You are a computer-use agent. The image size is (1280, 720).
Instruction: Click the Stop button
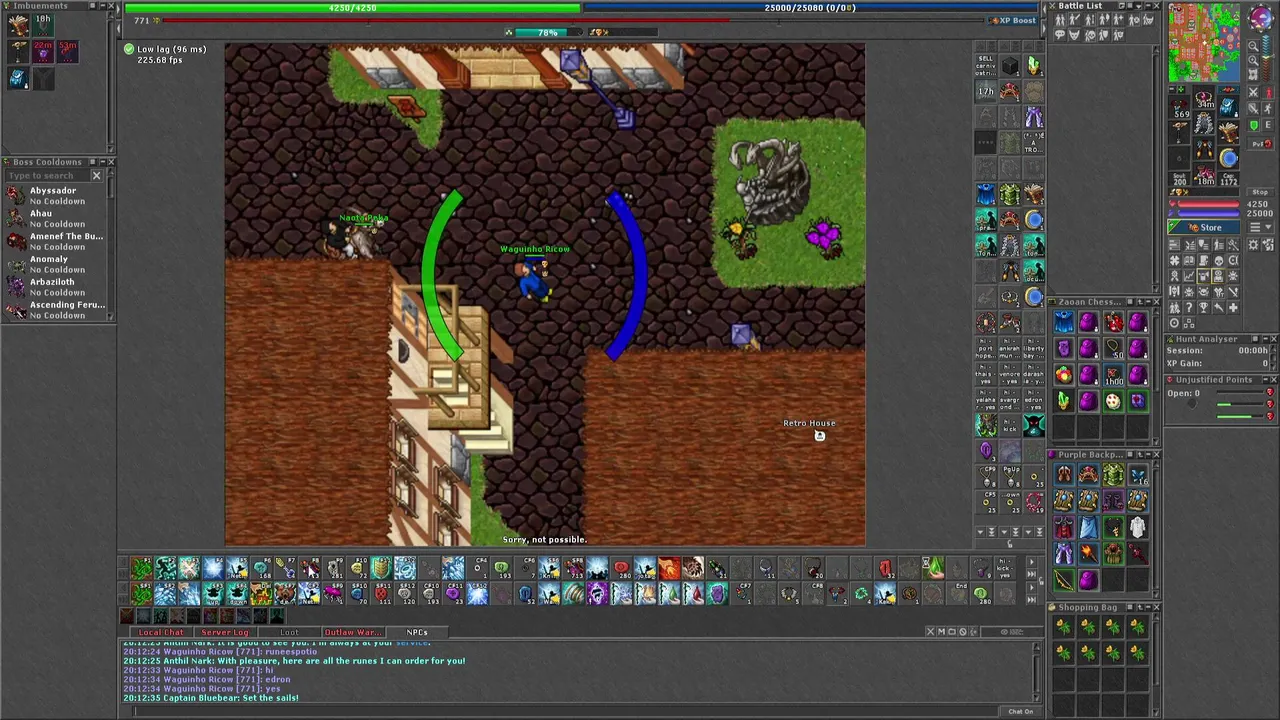coord(1260,192)
